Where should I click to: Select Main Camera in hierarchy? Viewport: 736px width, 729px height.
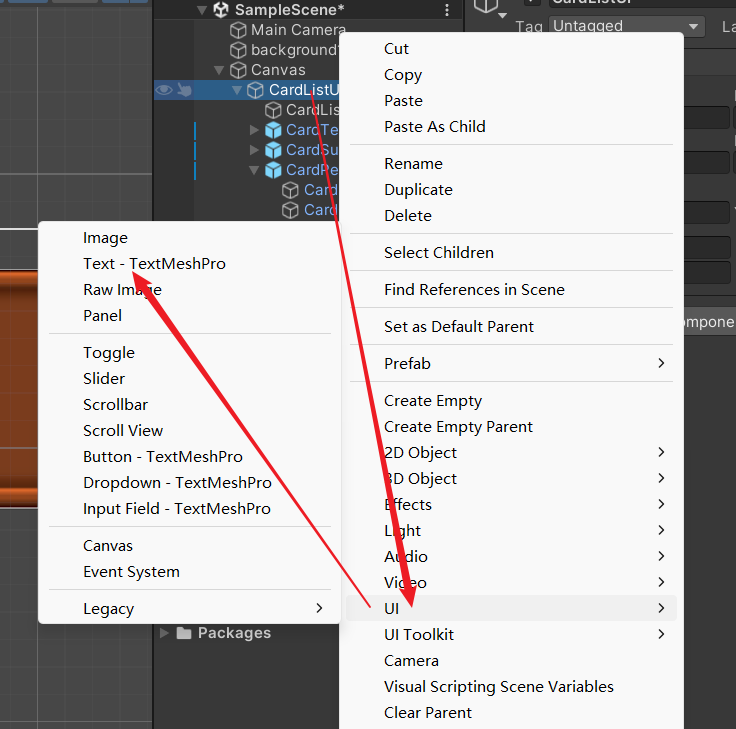click(x=298, y=30)
